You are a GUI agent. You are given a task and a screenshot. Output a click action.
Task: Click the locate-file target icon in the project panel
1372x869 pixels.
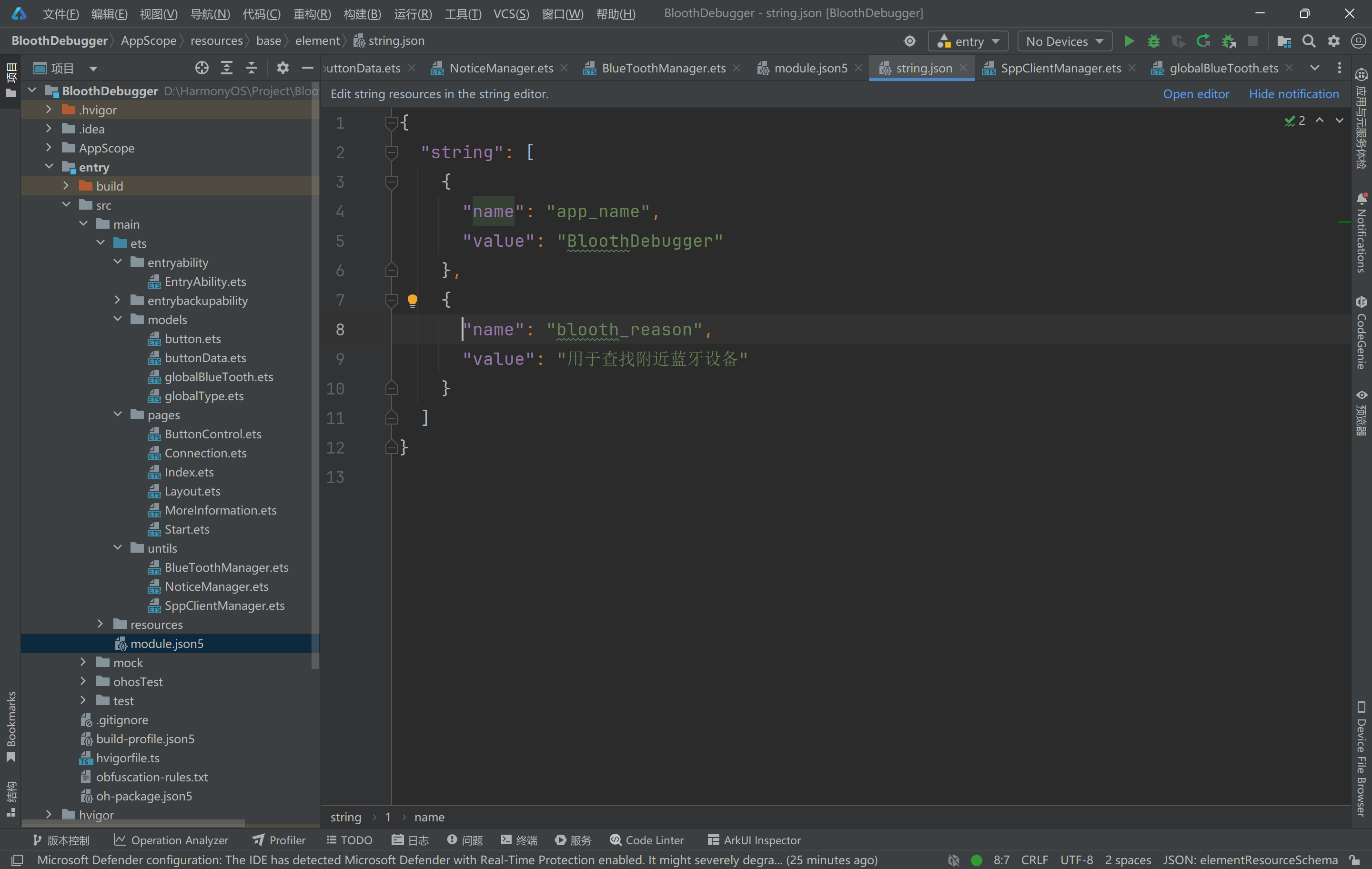coord(202,69)
